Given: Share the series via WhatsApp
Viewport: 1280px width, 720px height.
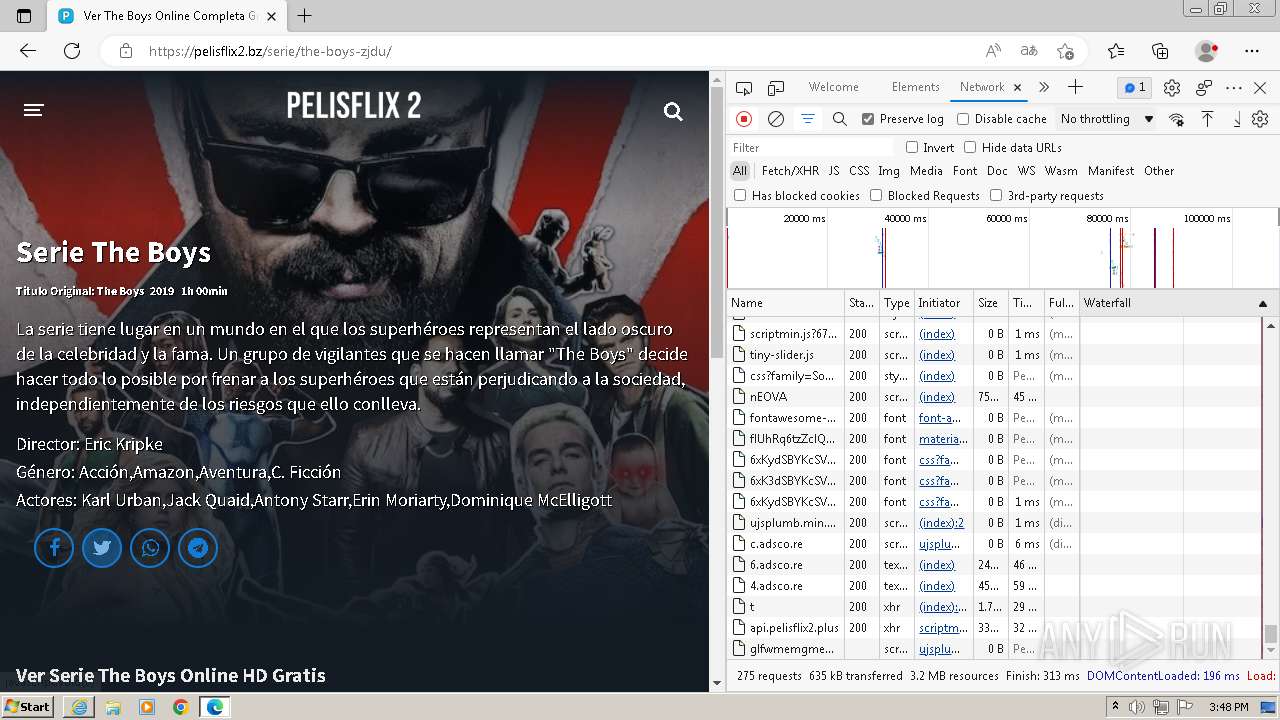Looking at the screenshot, I should point(150,548).
